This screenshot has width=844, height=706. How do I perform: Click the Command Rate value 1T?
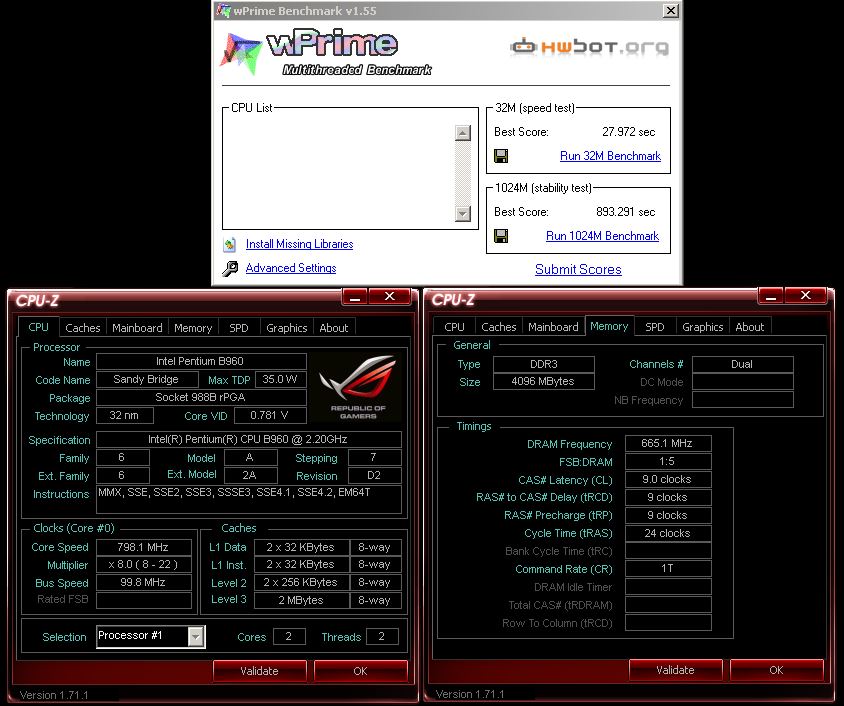click(x=667, y=568)
